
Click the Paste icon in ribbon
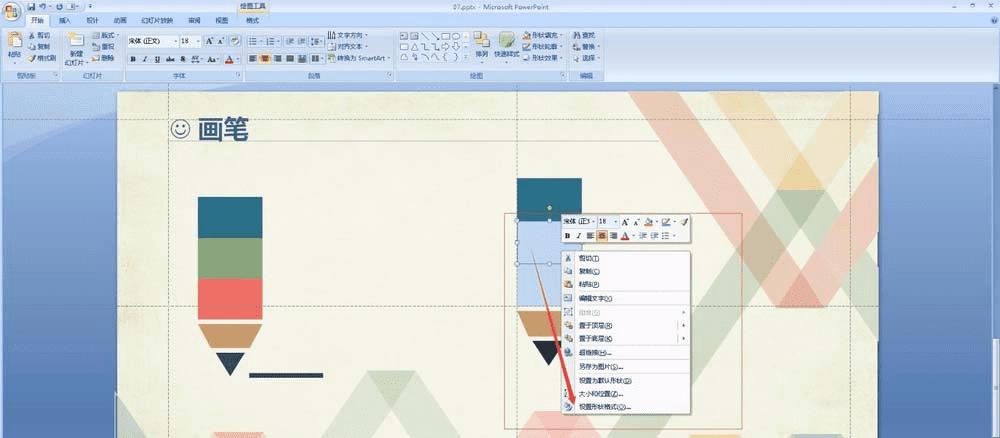(x=14, y=40)
